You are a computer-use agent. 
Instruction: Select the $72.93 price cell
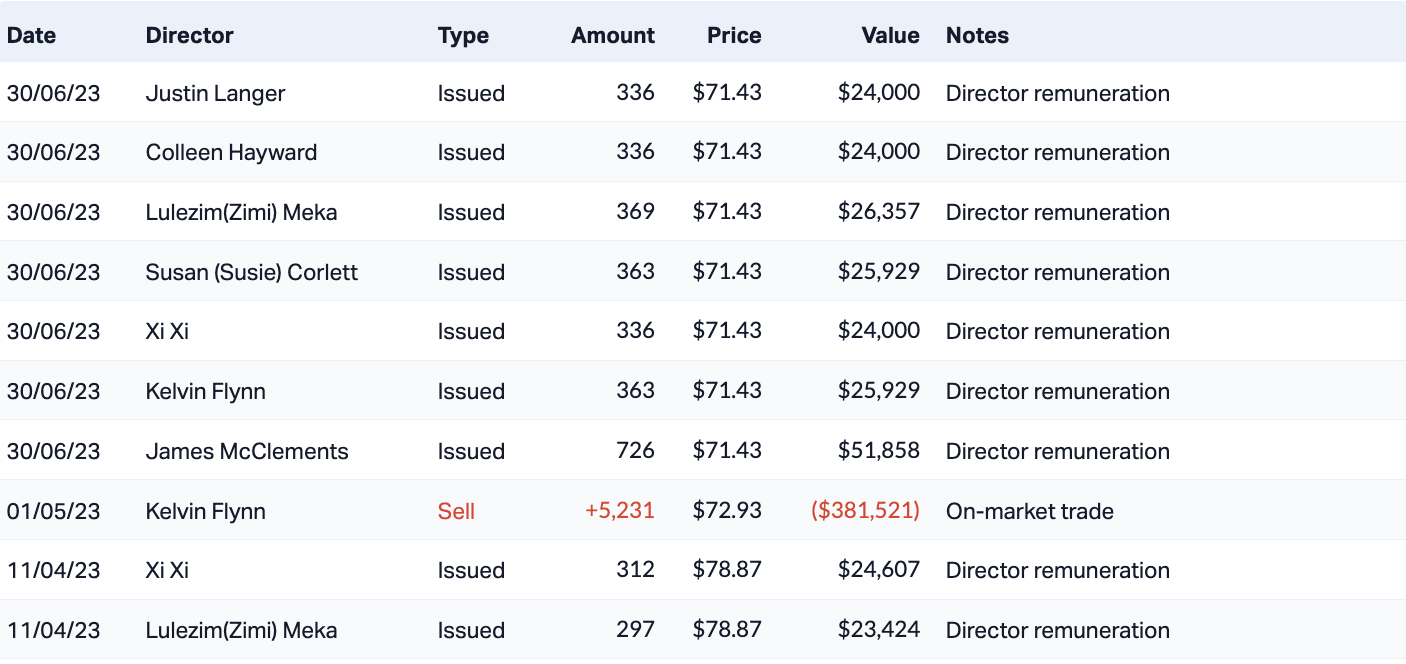pyautogui.click(x=727, y=511)
